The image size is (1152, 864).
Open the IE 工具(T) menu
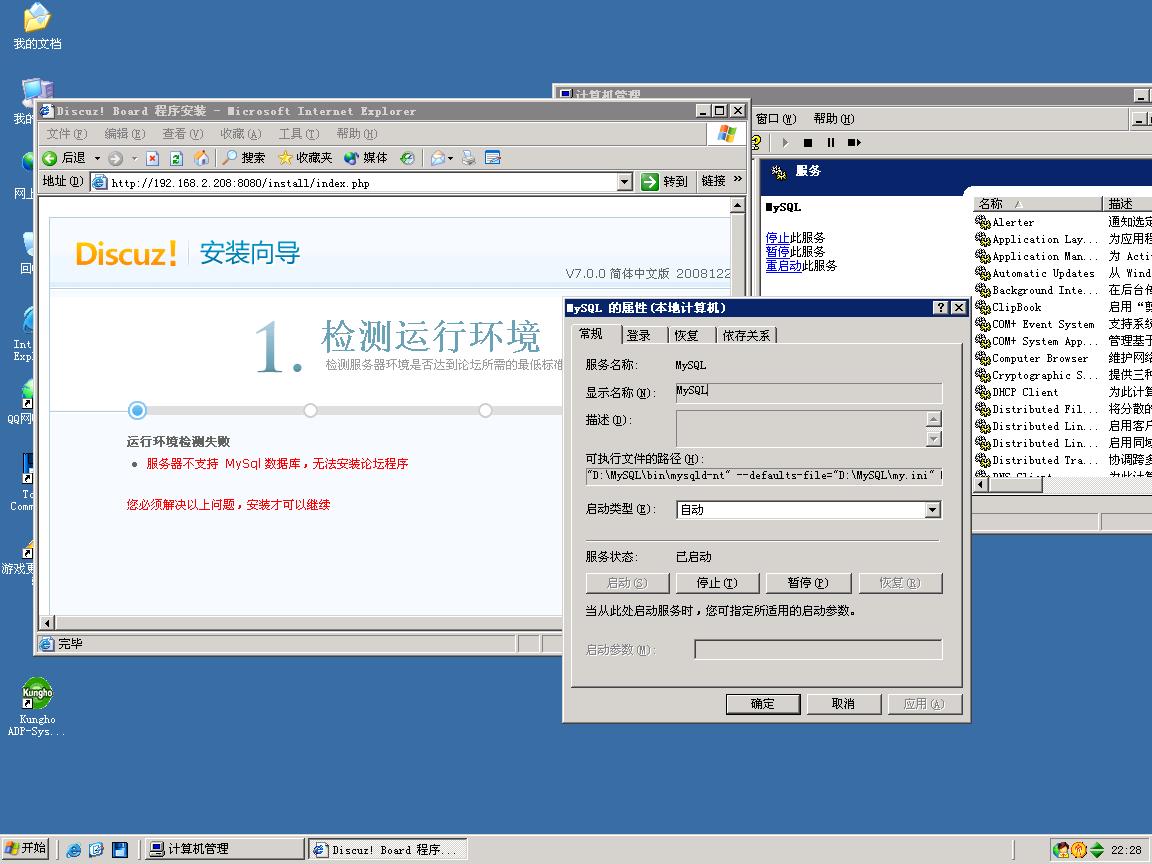[x=299, y=134]
